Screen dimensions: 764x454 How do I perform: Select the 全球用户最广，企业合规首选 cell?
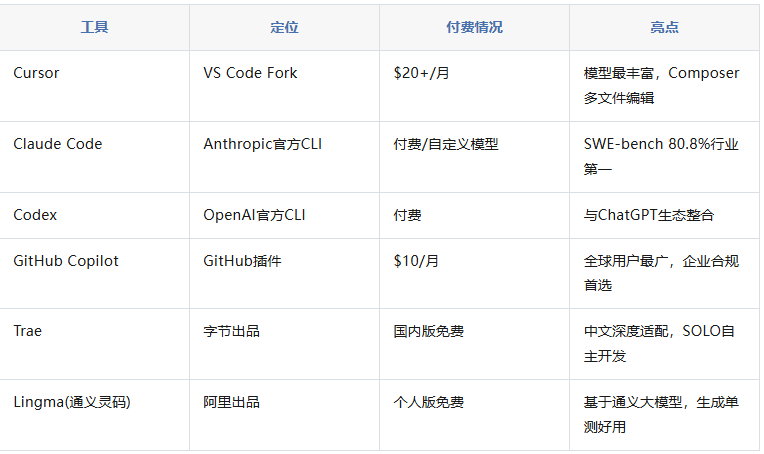tap(665, 273)
